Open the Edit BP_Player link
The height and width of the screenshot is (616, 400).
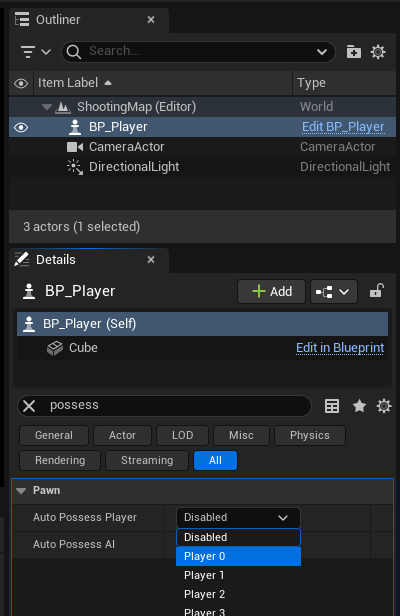click(x=343, y=127)
